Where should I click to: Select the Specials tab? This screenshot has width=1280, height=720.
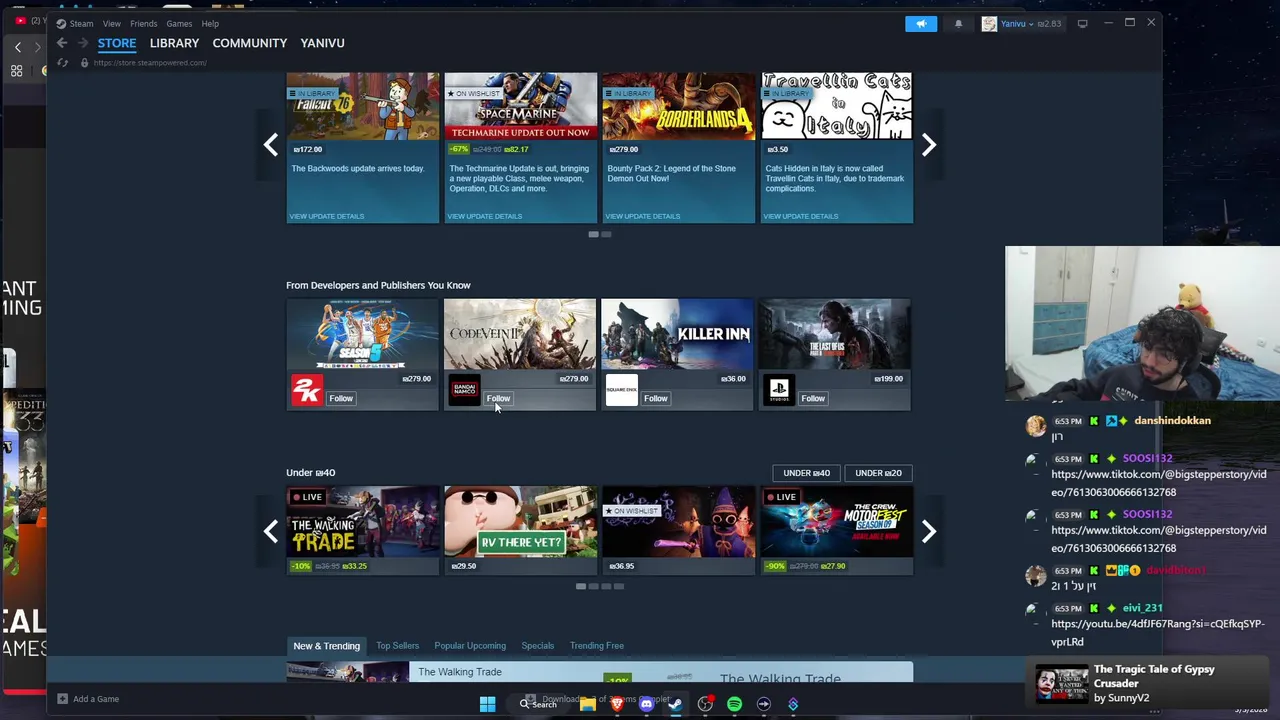click(x=537, y=646)
